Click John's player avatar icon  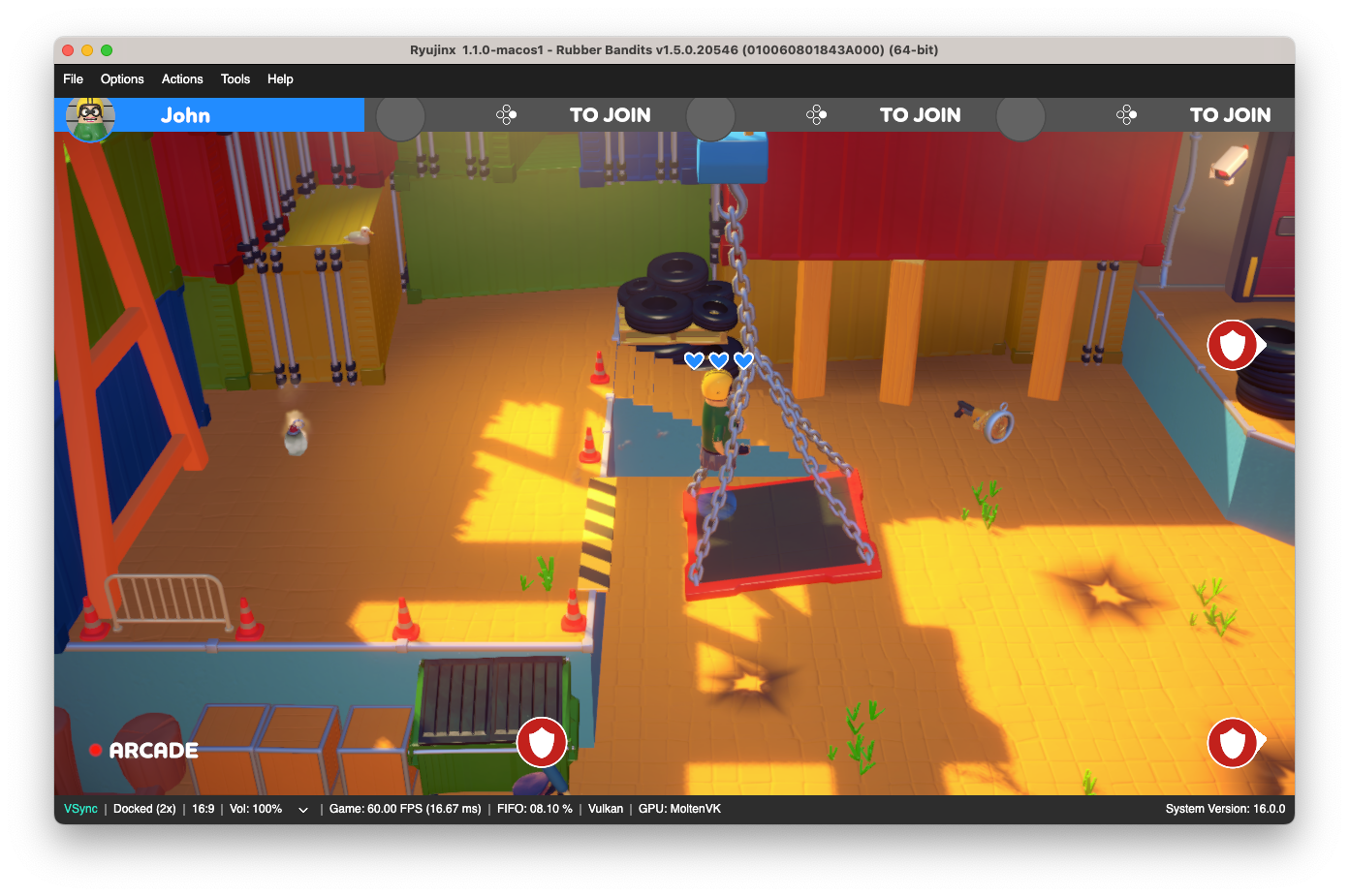click(90, 118)
